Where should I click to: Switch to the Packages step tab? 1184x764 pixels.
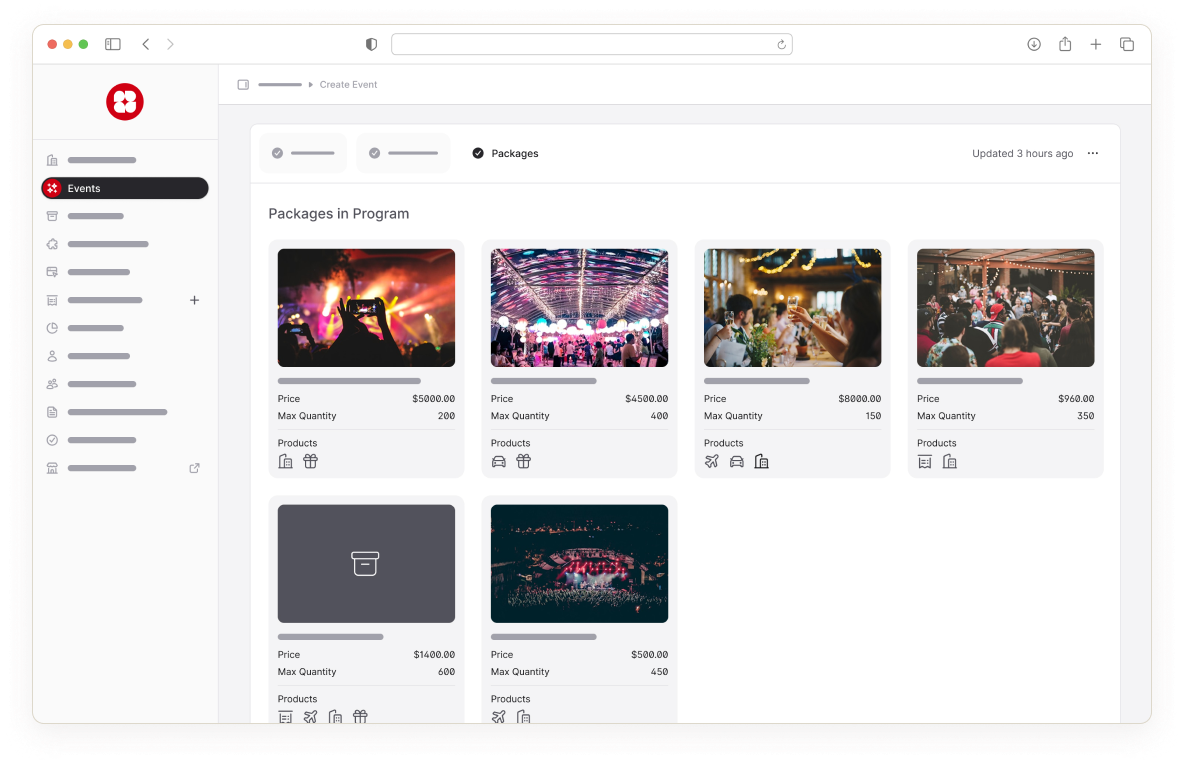point(505,153)
